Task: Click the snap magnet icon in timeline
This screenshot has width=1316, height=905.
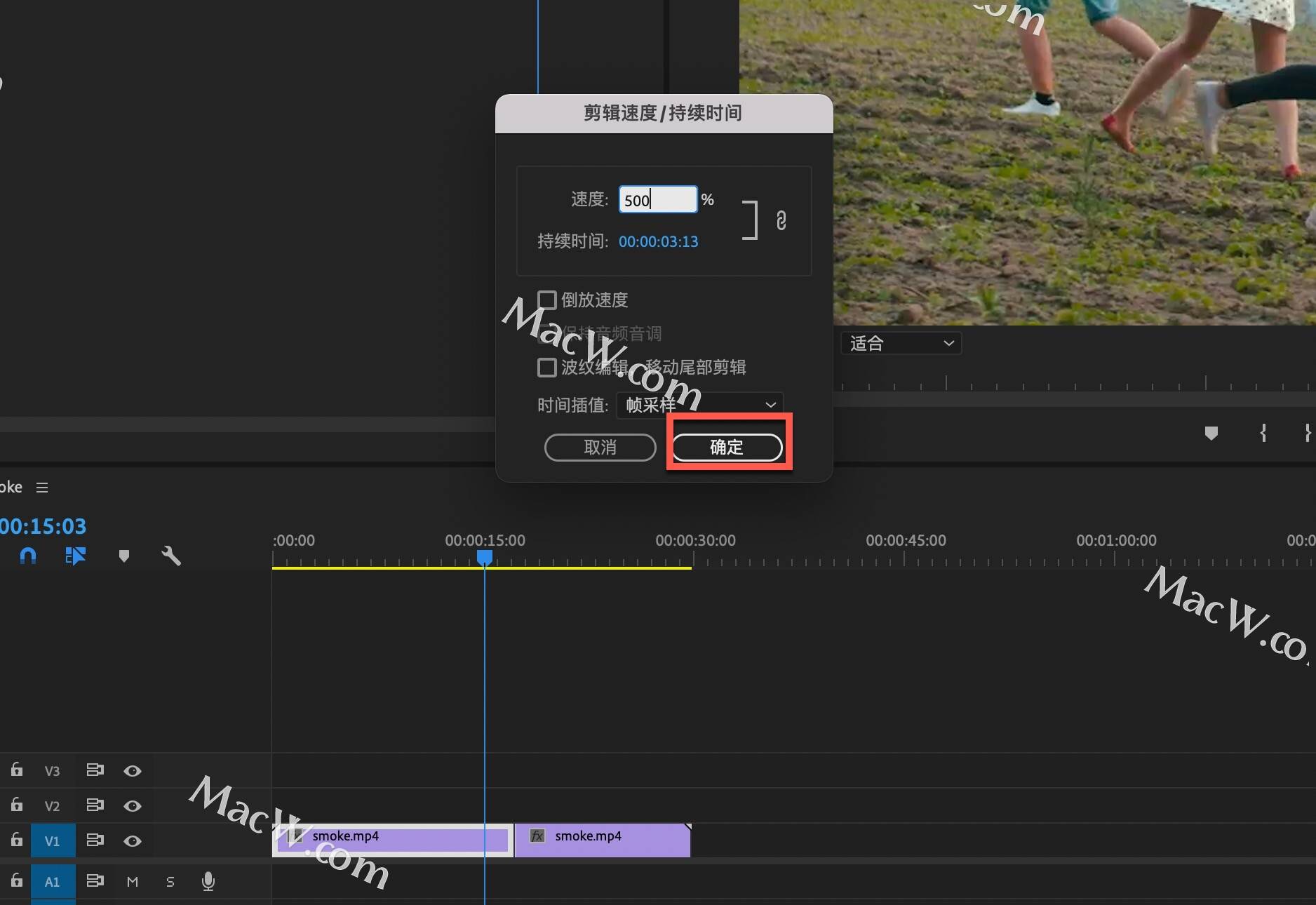Action: tap(28, 556)
